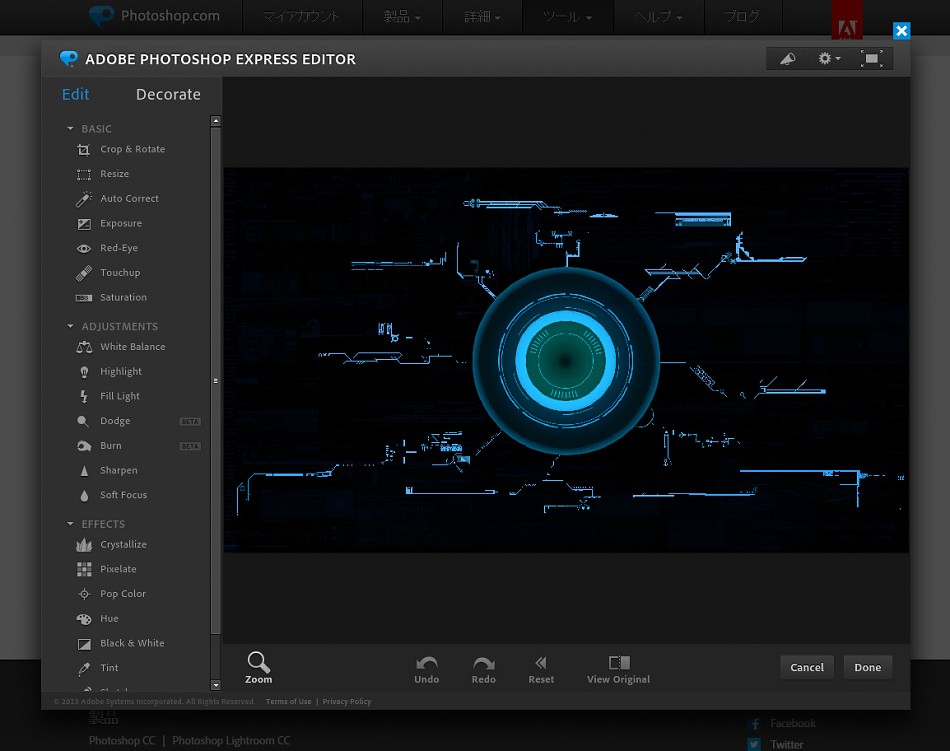Collapse the EFFECTS section

tap(70, 524)
